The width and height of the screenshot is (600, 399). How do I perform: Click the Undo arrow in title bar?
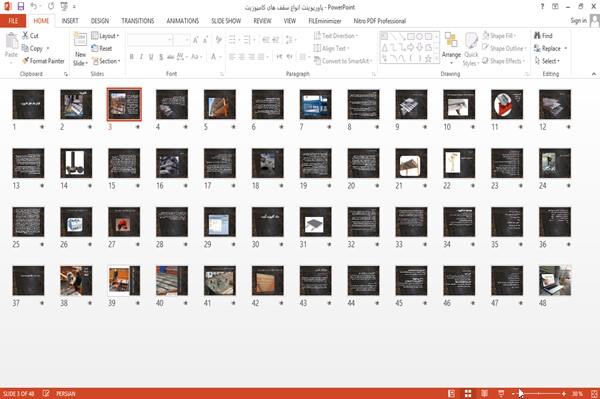coord(34,7)
